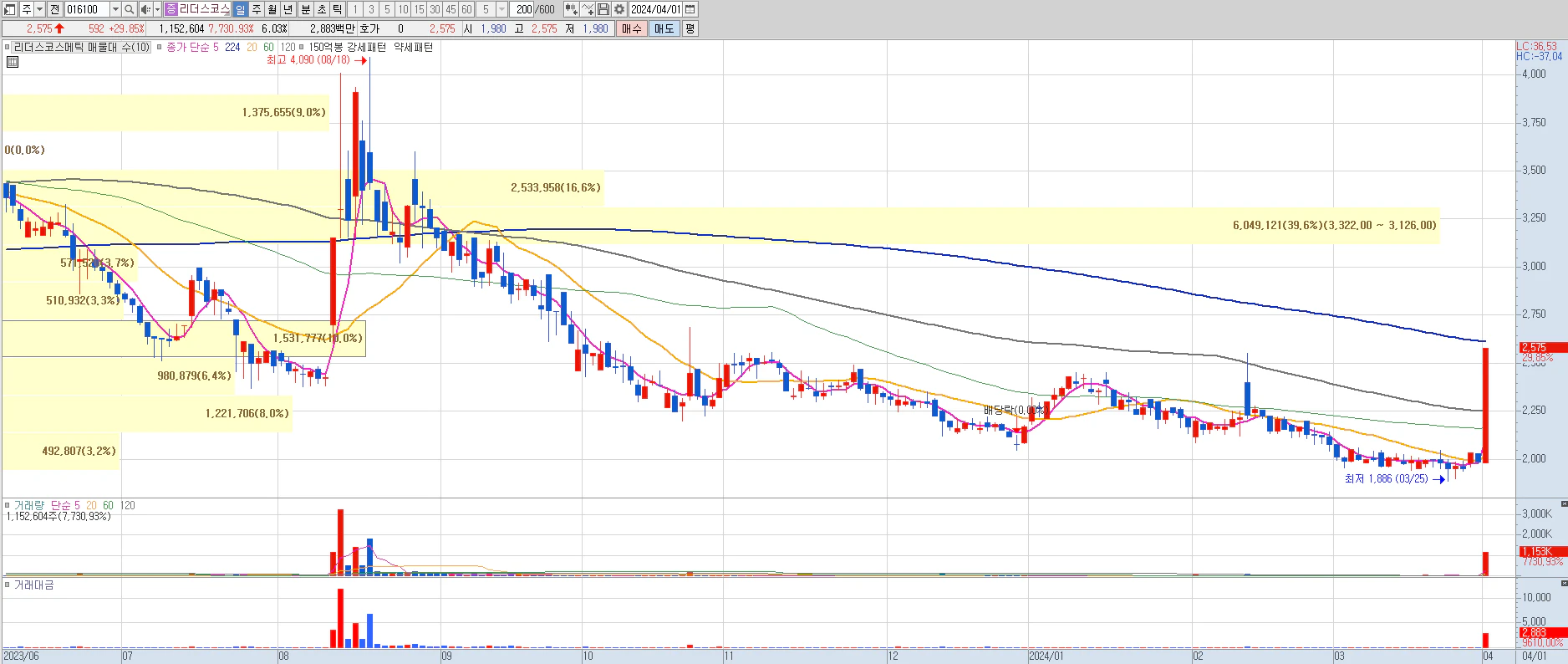Screen dimensions: 1568x664
Task: Click 2,533,958(16.6%) volume profile label
Action: click(x=556, y=187)
